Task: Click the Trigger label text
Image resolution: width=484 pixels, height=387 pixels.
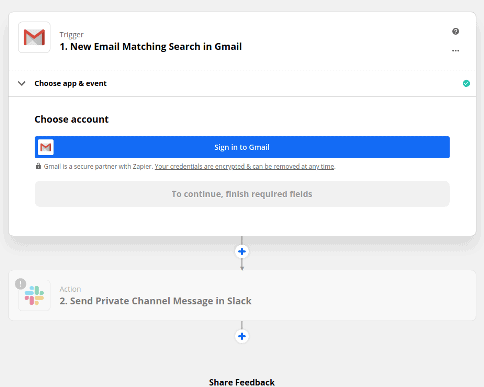Action: tap(71, 35)
